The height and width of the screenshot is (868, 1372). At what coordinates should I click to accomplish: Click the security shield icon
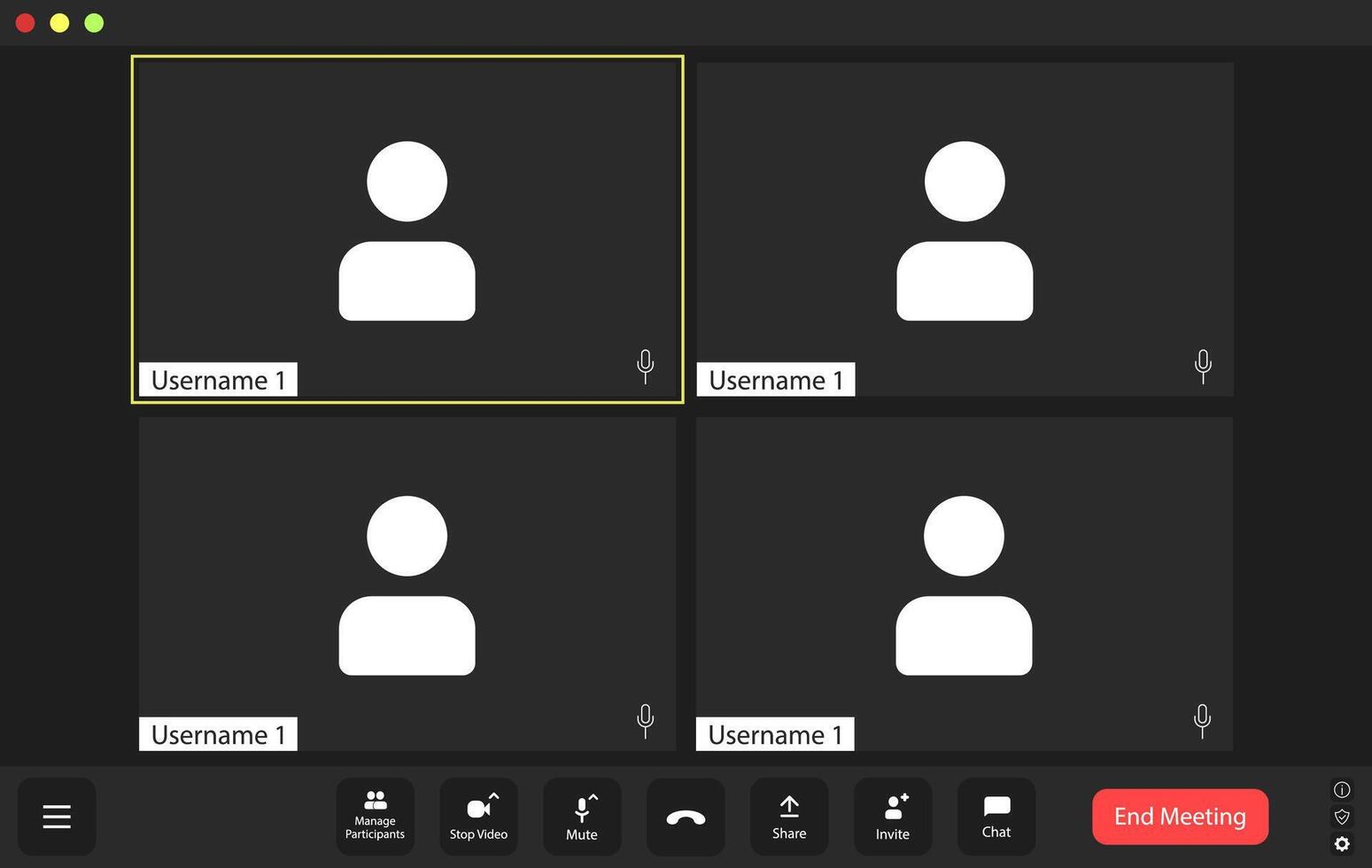coord(1342,817)
